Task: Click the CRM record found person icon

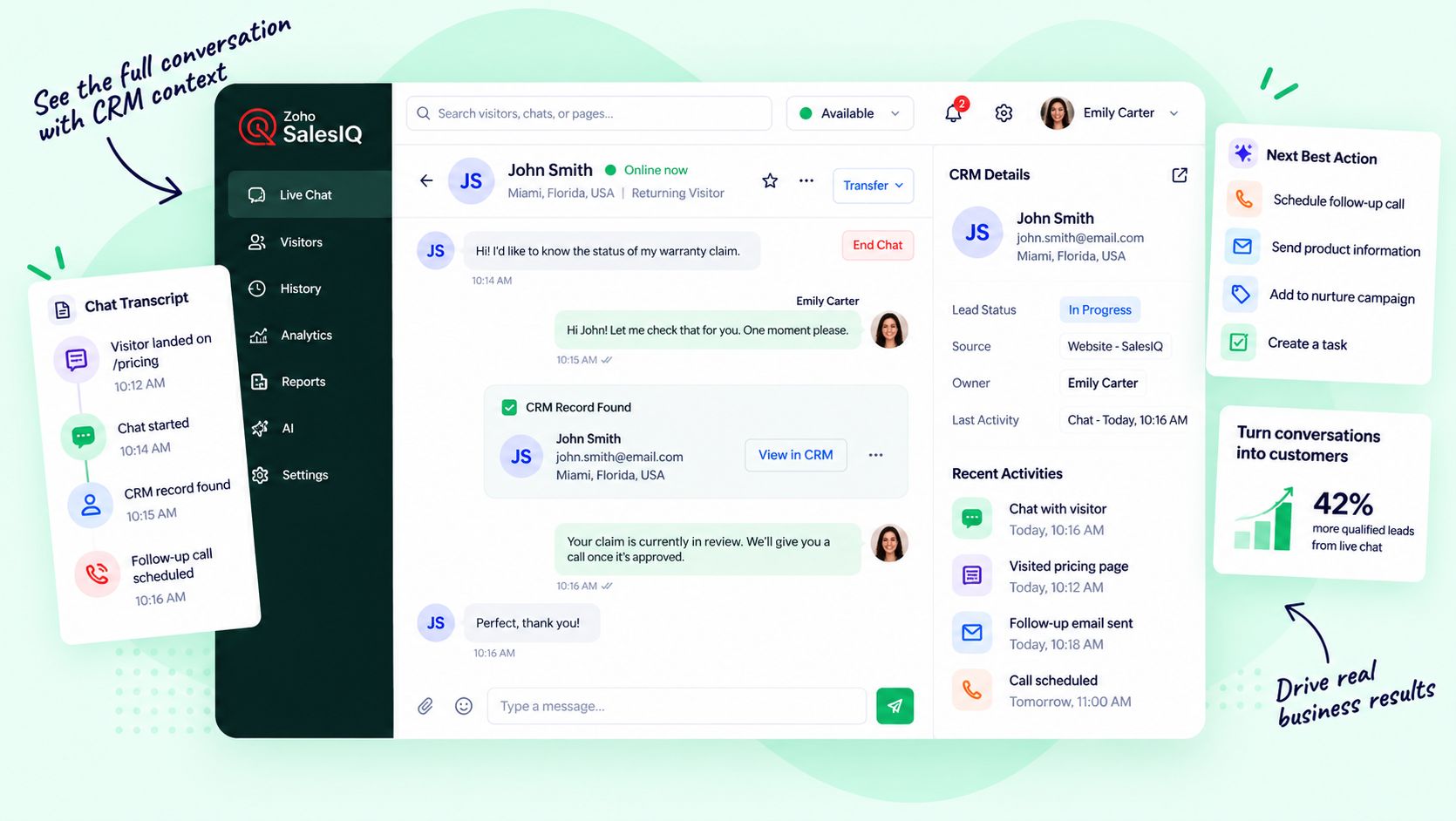Action: (90, 505)
